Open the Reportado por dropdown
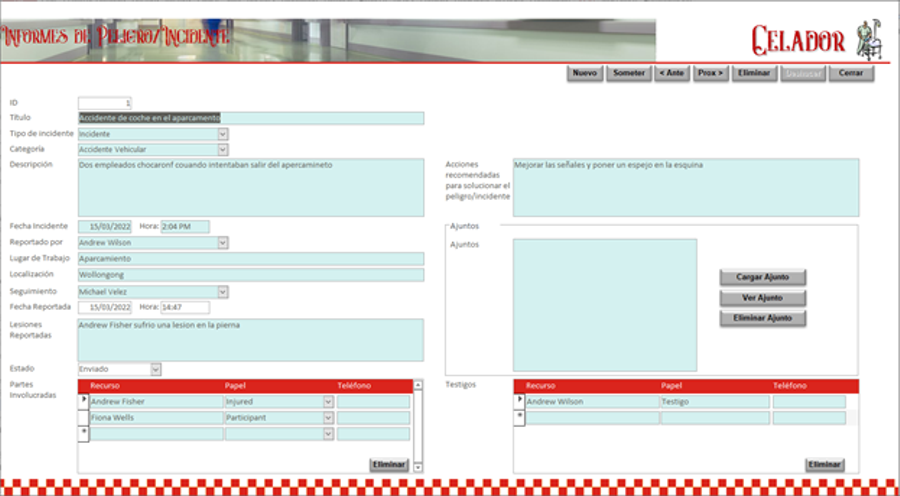Screen dimensions: 900x496 223,242
